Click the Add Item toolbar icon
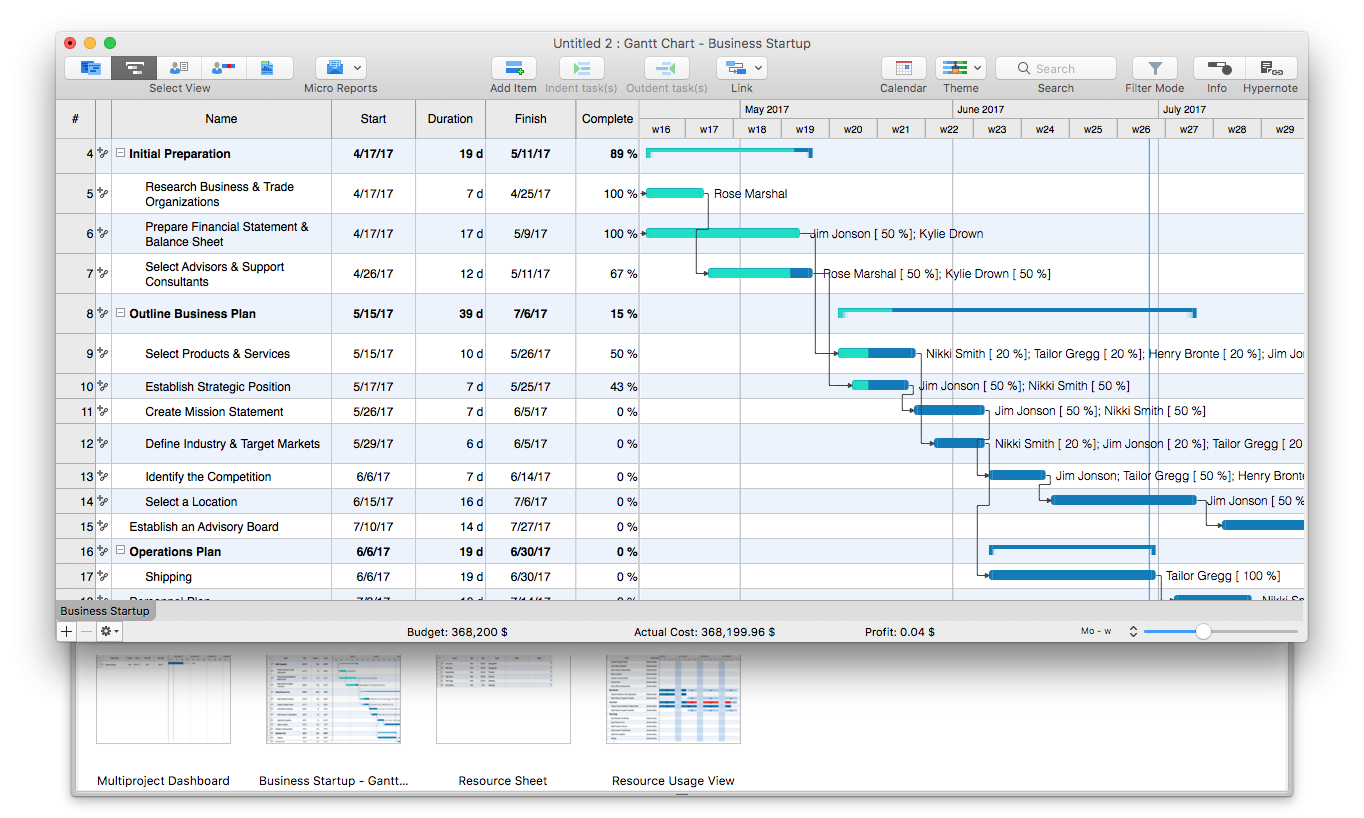The image size is (1364, 818). (513, 68)
